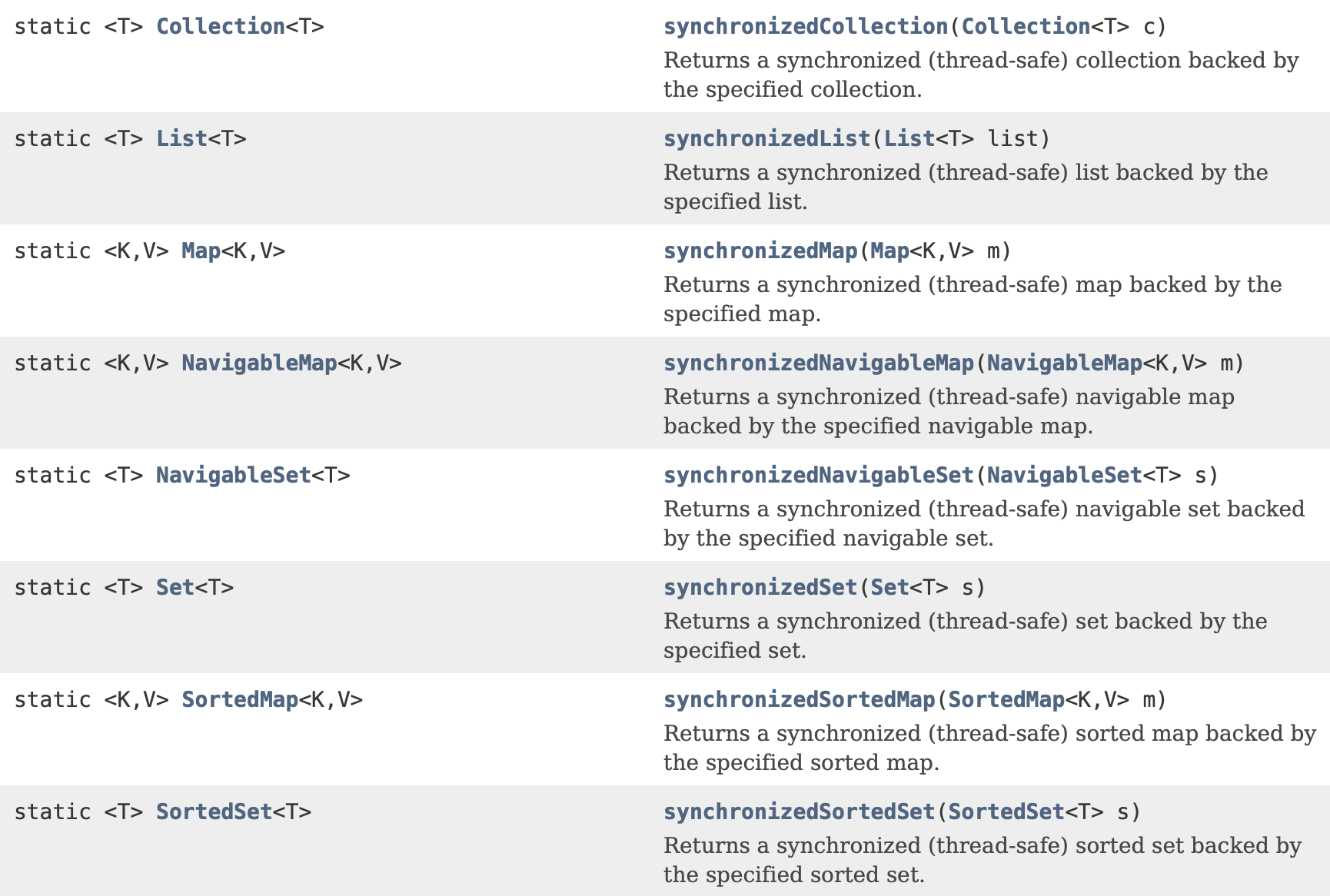Image resolution: width=1330 pixels, height=896 pixels.
Task: Click the Map return type link
Action: click(201, 251)
